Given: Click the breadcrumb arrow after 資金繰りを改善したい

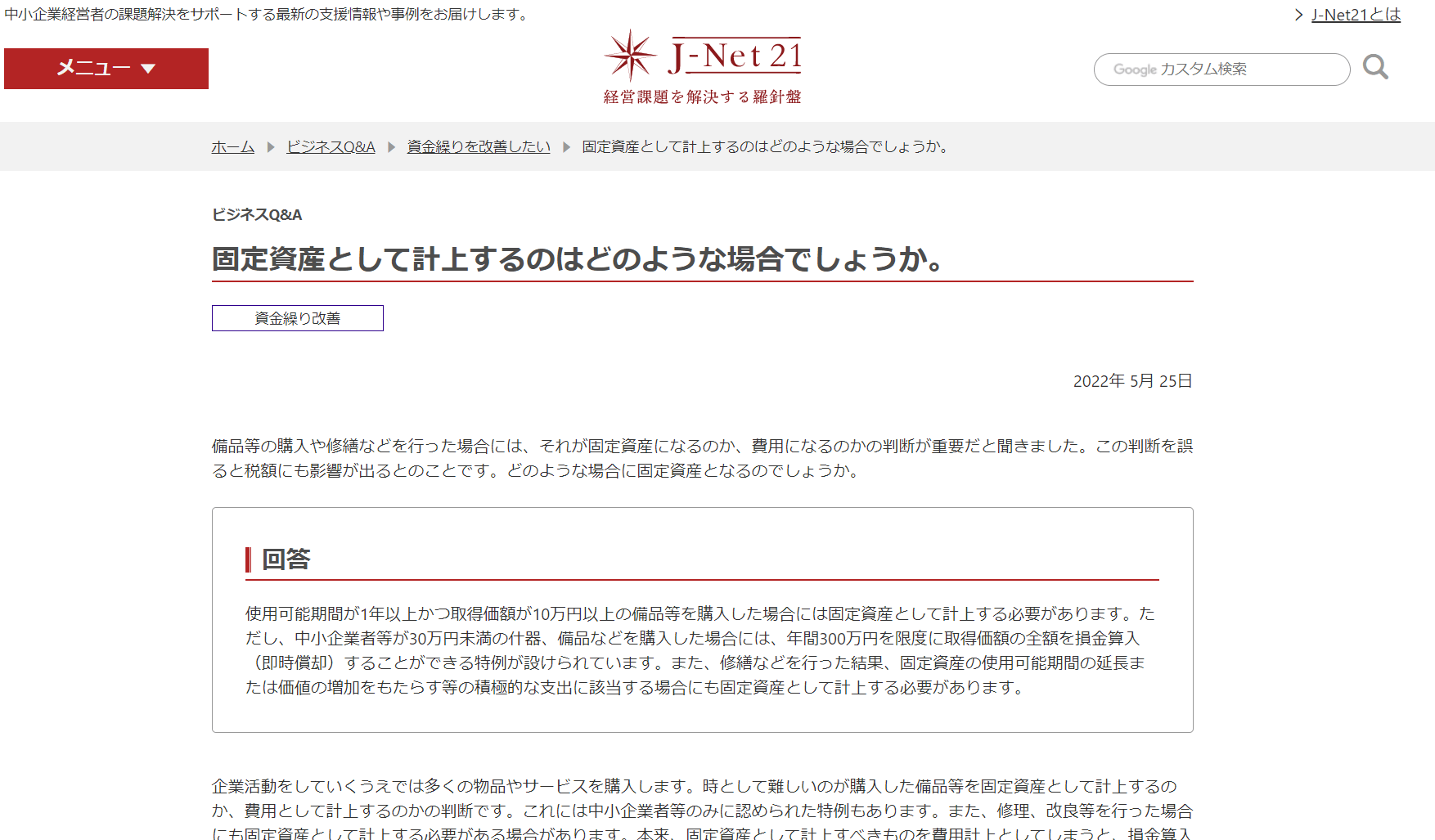Looking at the screenshot, I should click(x=566, y=147).
